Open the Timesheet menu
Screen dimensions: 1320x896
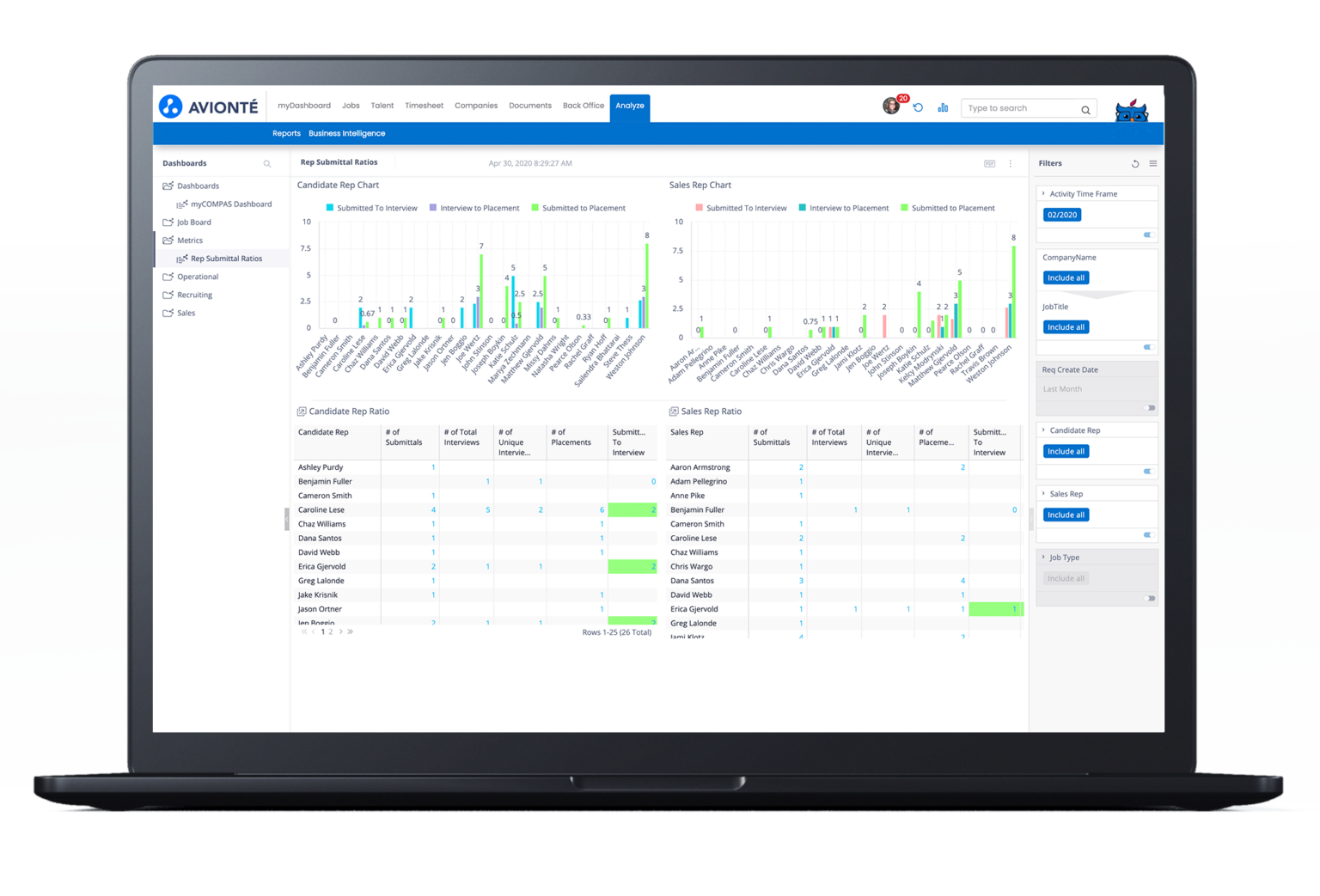(424, 106)
